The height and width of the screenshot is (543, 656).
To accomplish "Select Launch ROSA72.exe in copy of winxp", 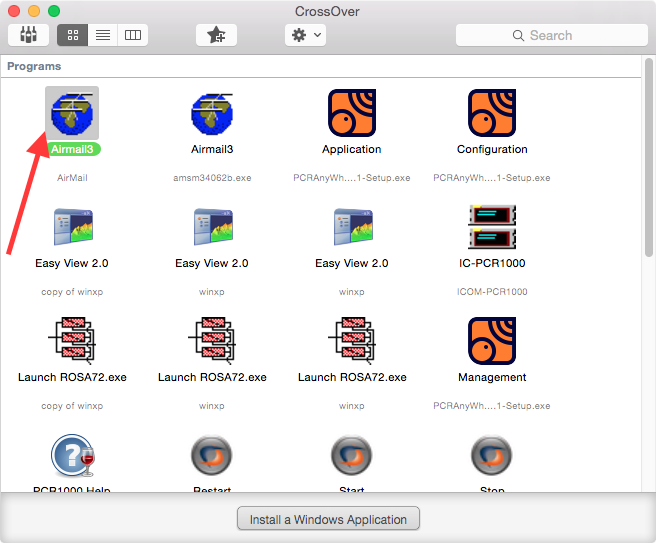I will (x=72, y=341).
